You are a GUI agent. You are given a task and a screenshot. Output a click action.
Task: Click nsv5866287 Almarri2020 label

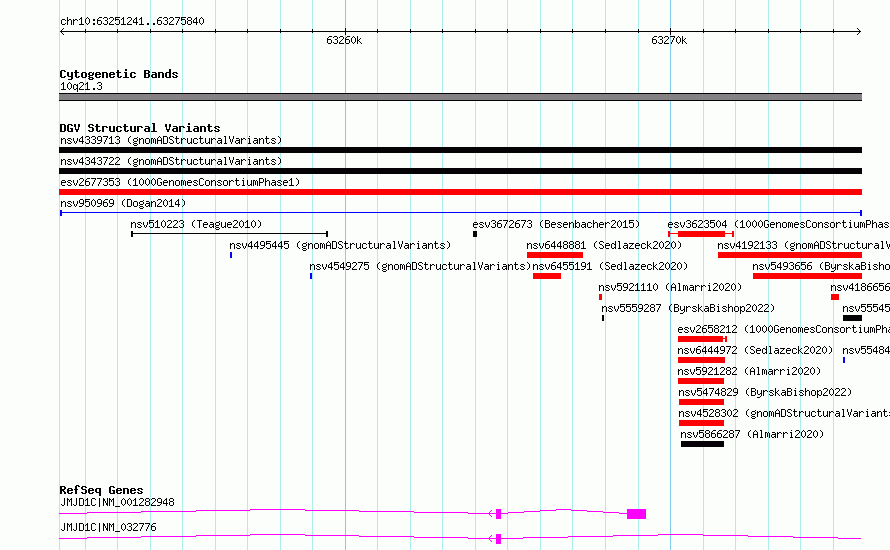point(752,434)
